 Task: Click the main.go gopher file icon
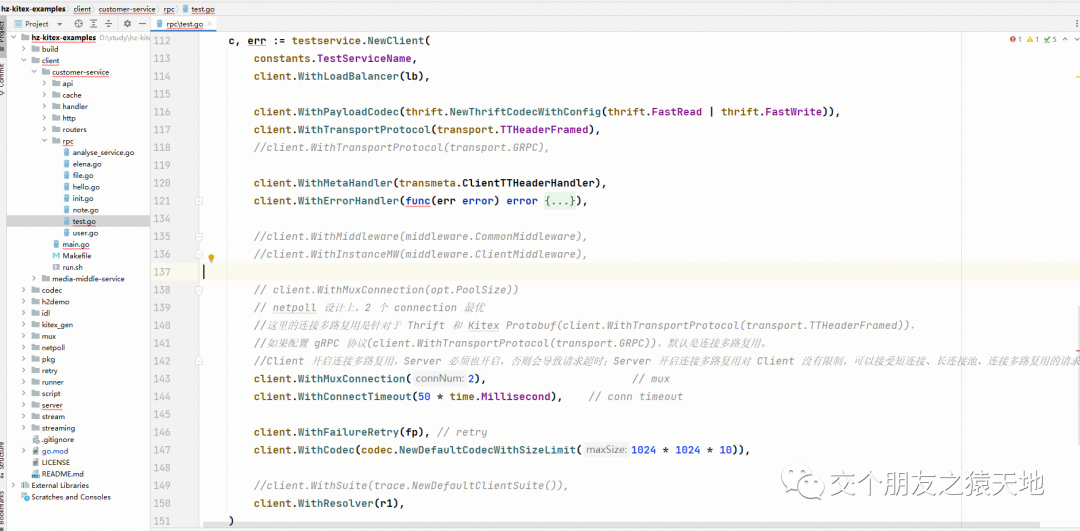[56, 244]
